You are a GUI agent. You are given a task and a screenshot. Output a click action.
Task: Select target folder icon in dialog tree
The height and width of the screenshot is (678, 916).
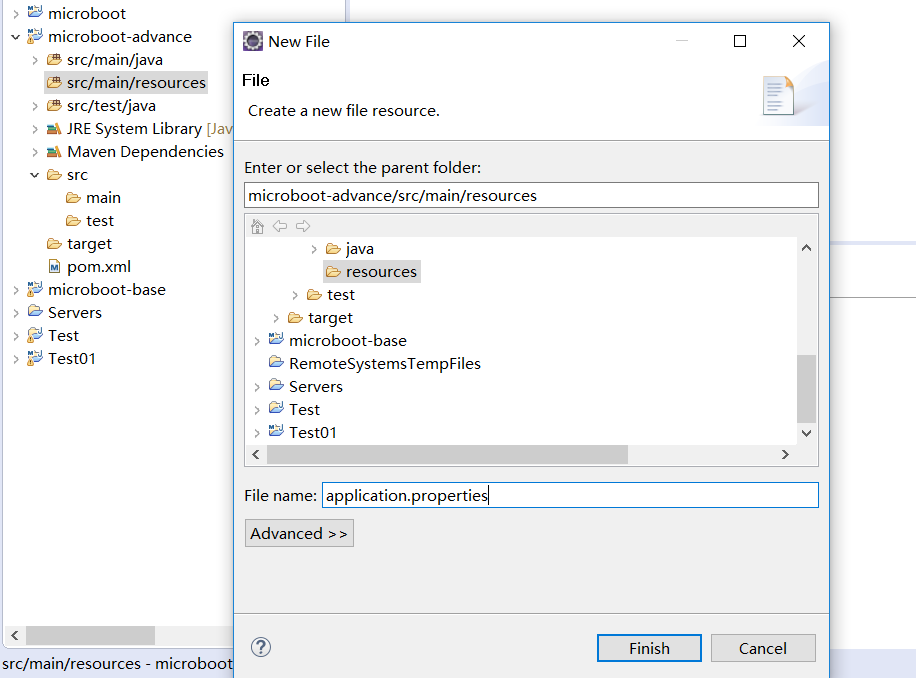[x=295, y=317]
